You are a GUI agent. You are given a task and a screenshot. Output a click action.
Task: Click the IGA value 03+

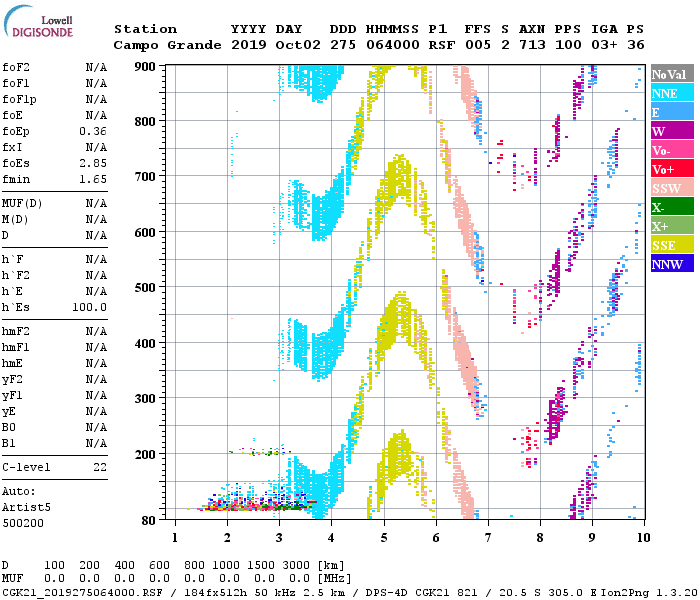click(x=604, y=45)
